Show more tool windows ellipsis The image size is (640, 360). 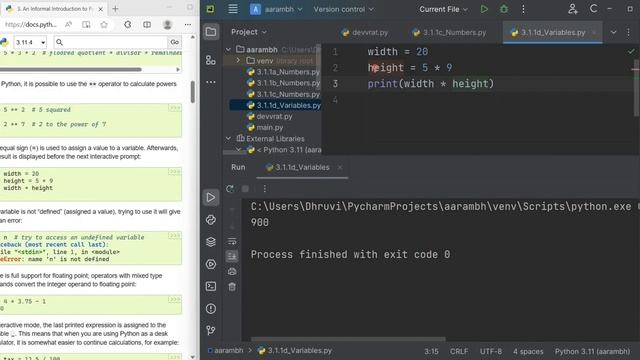(211, 82)
